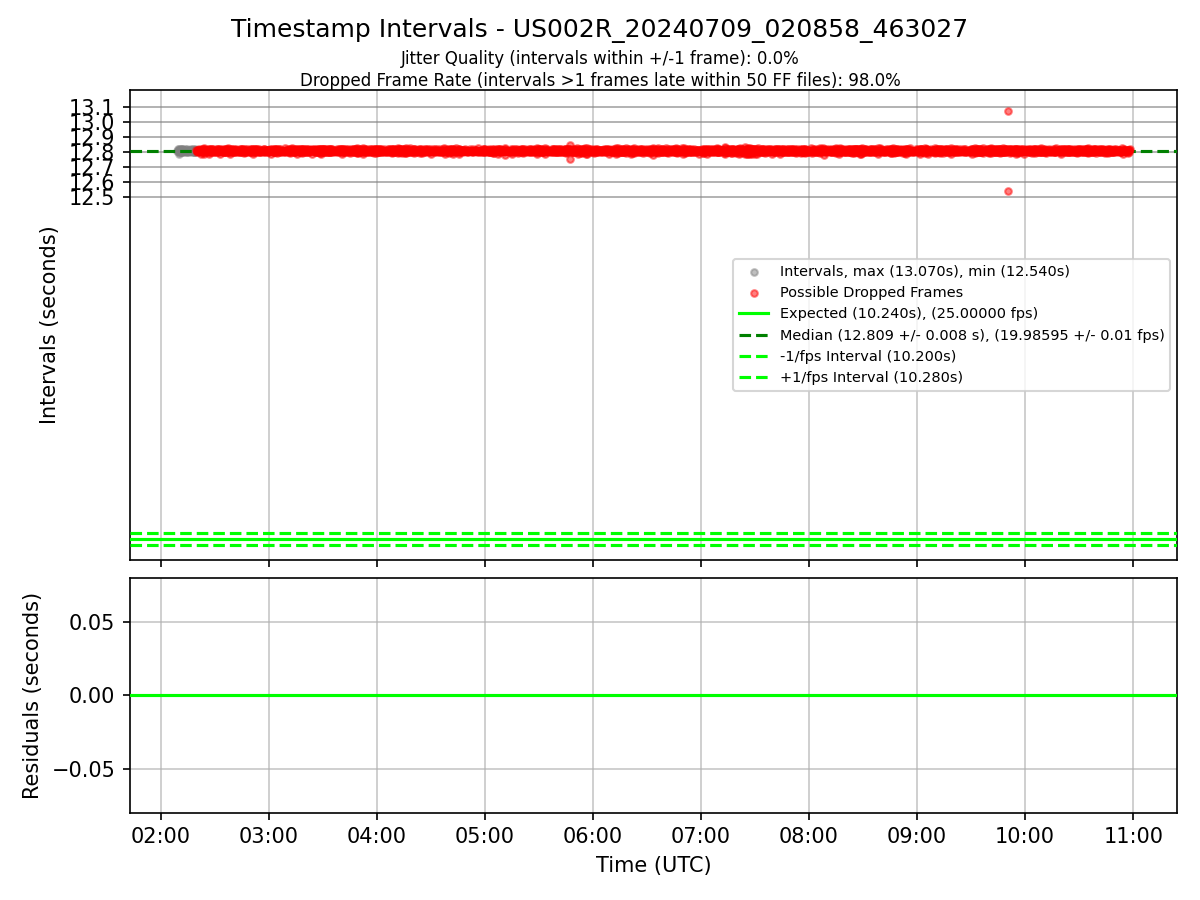1200x900 pixels.
Task: Click the red dot marker in the legend
Action: point(755,293)
